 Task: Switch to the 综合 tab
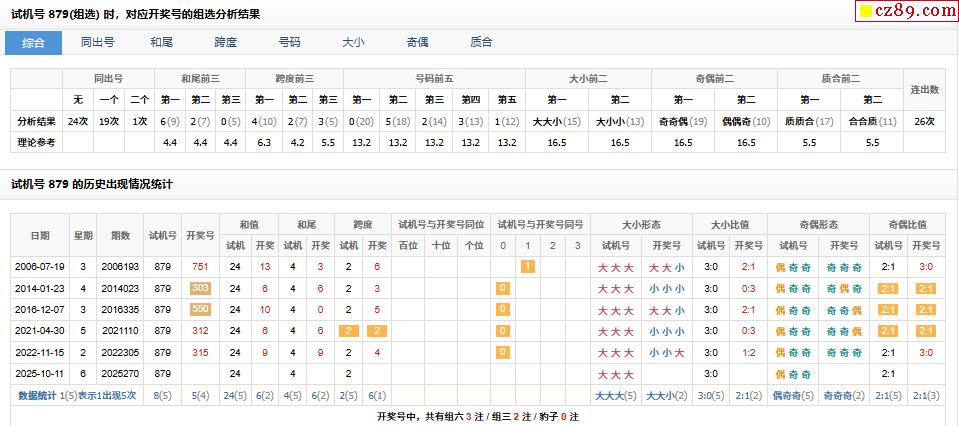[33, 42]
